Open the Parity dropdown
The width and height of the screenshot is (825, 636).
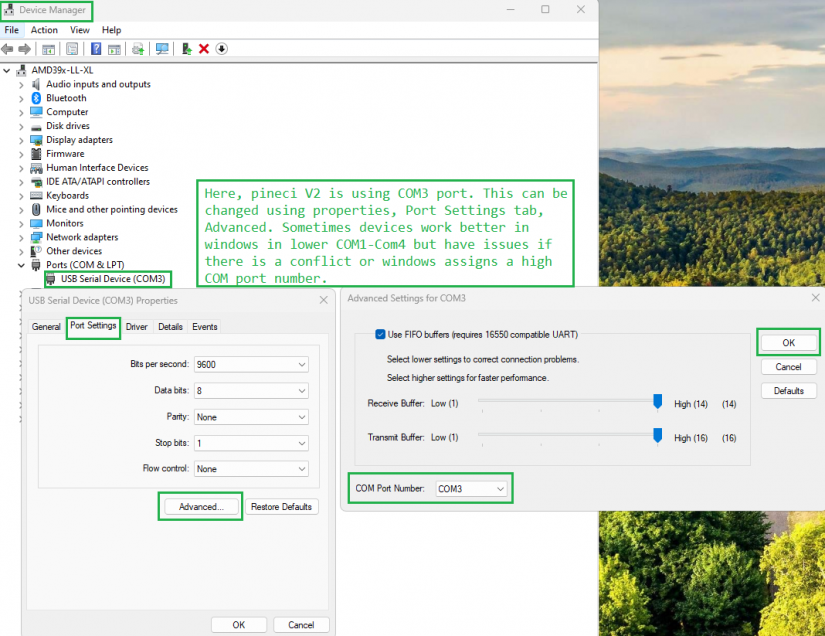tap(250, 417)
